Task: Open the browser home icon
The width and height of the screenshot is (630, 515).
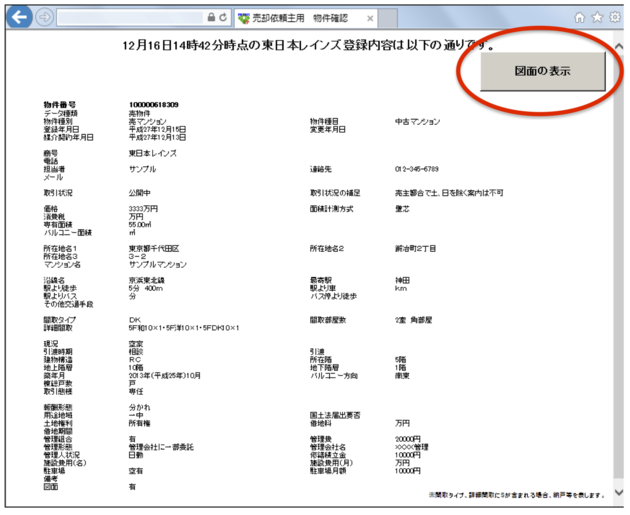Action: pyautogui.click(x=579, y=17)
